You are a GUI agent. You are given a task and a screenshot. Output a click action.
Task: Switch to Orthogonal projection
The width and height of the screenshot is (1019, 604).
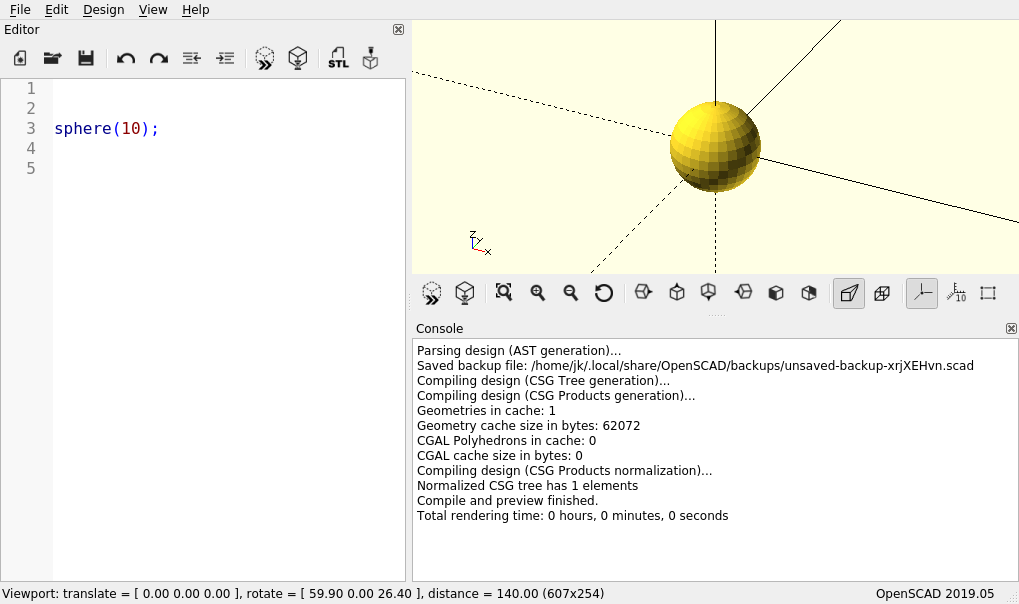click(882, 293)
